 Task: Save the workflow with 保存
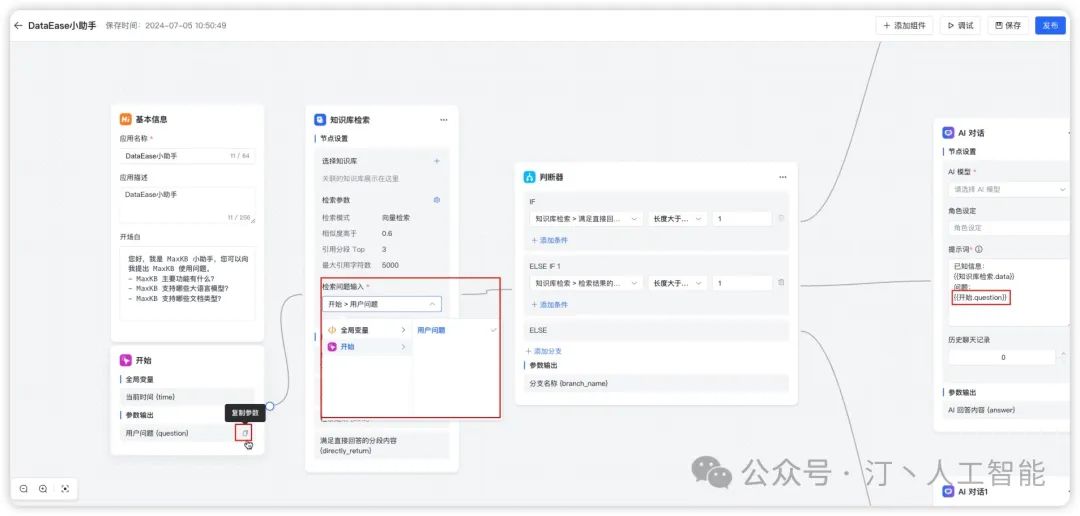pyautogui.click(x=1008, y=25)
